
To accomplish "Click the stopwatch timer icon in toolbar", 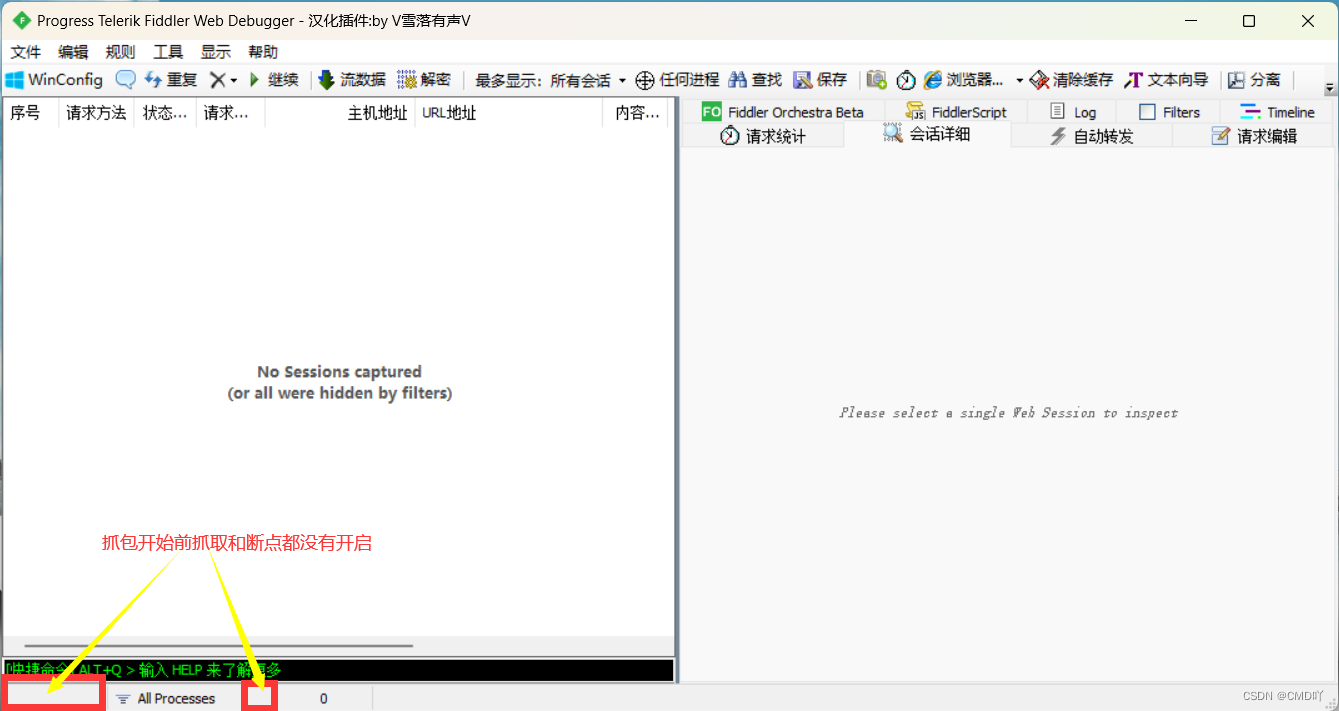I will (906, 80).
